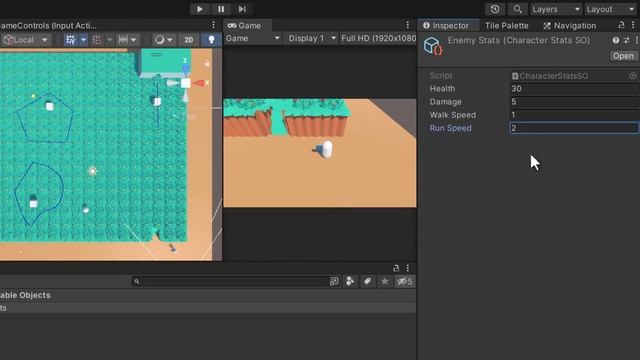The height and width of the screenshot is (360, 640).
Task: Advance one frame with the Step button
Action: tap(242, 9)
